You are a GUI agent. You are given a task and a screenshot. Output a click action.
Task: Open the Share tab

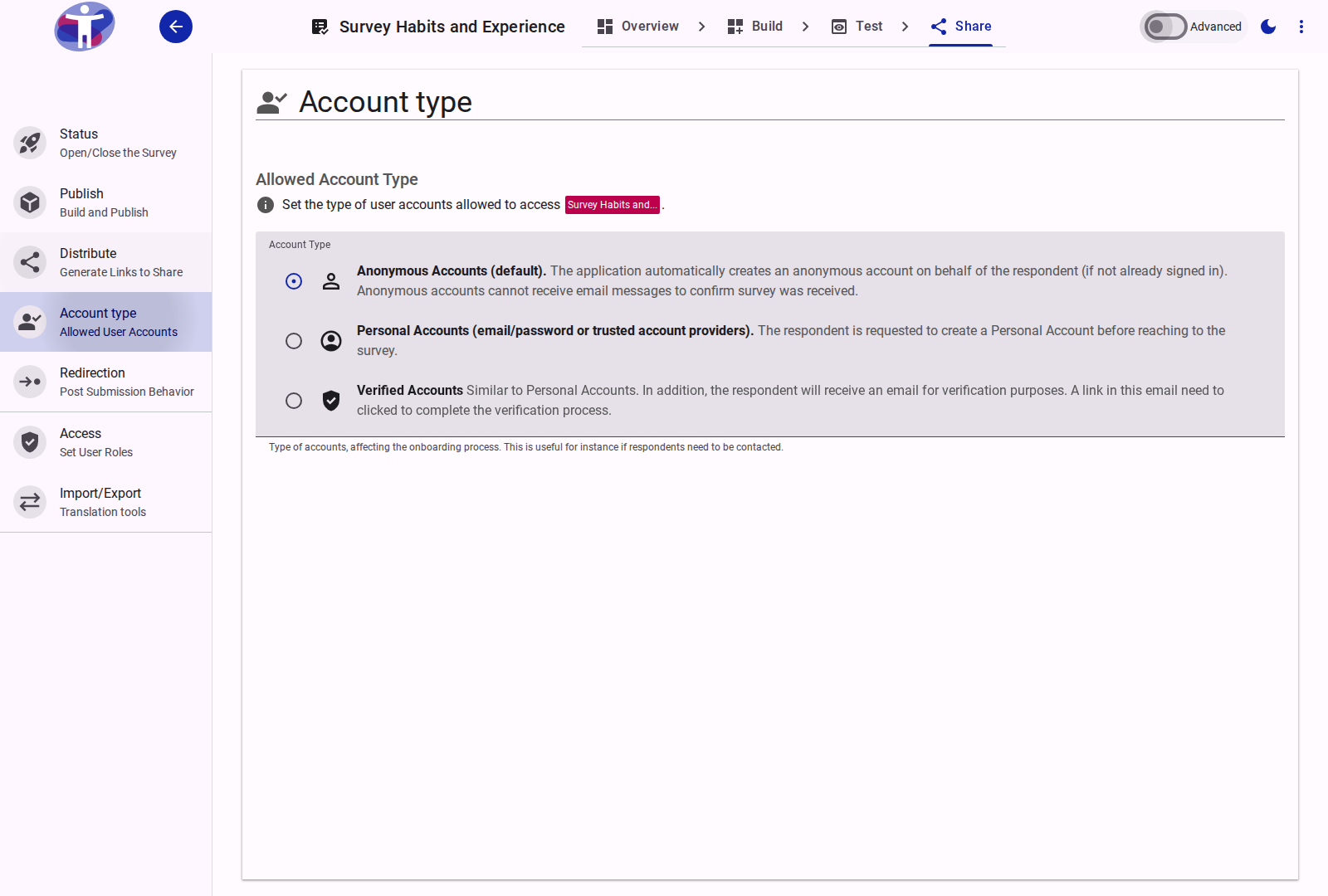[x=961, y=27]
